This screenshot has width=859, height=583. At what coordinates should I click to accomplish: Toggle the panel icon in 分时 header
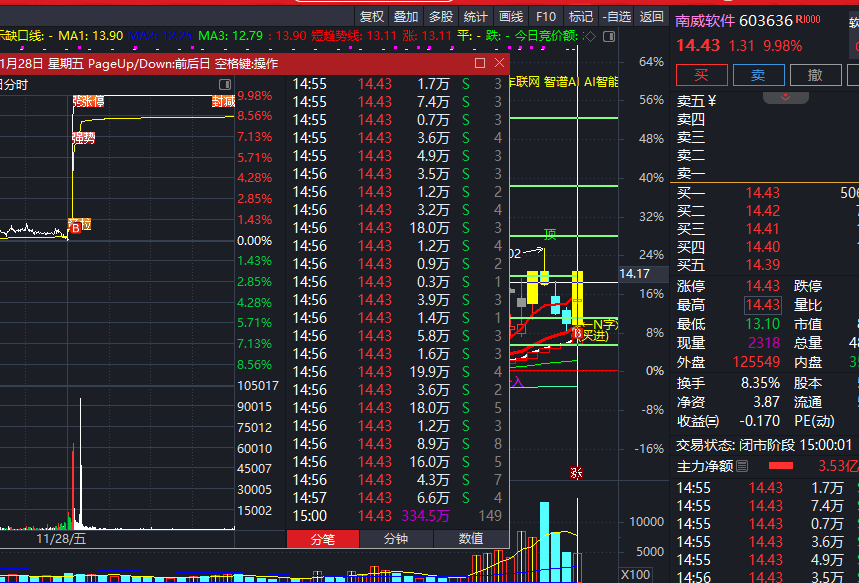(225, 84)
